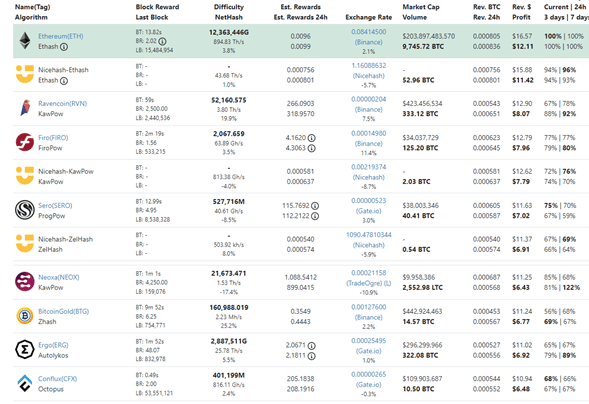The image size is (589, 404).
Task: Click the Rev. $ column header
Action: pos(521,7)
